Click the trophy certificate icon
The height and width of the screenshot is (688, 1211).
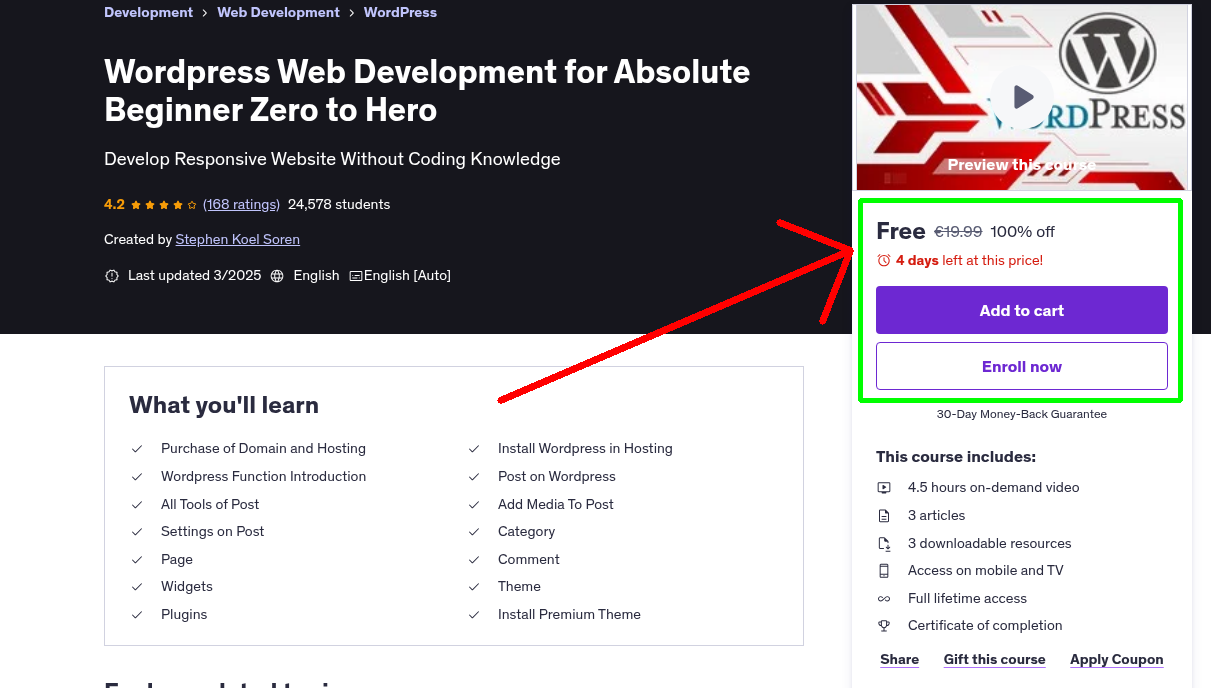click(x=884, y=626)
